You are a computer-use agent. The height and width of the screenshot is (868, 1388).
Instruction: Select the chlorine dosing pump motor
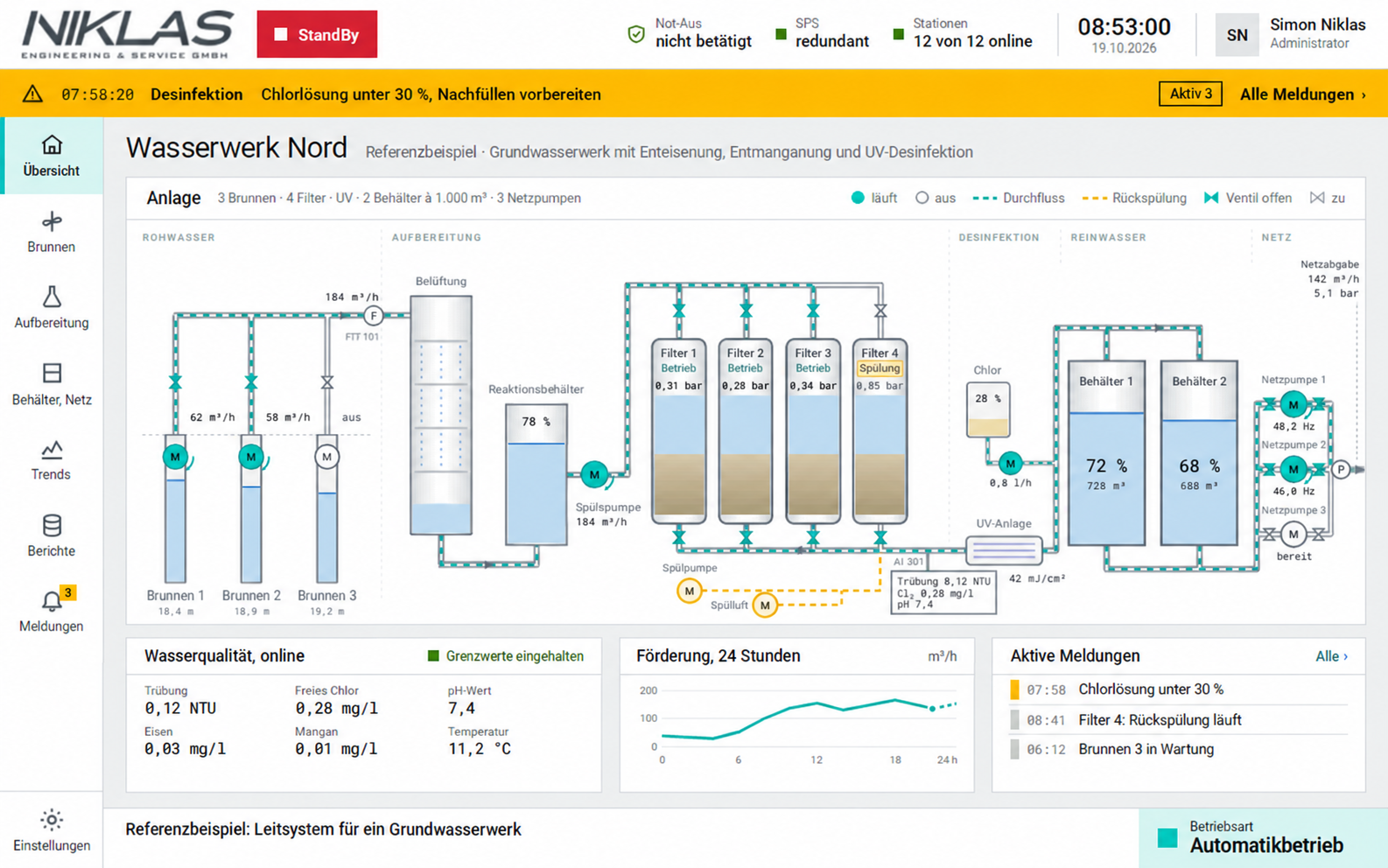(x=1010, y=463)
